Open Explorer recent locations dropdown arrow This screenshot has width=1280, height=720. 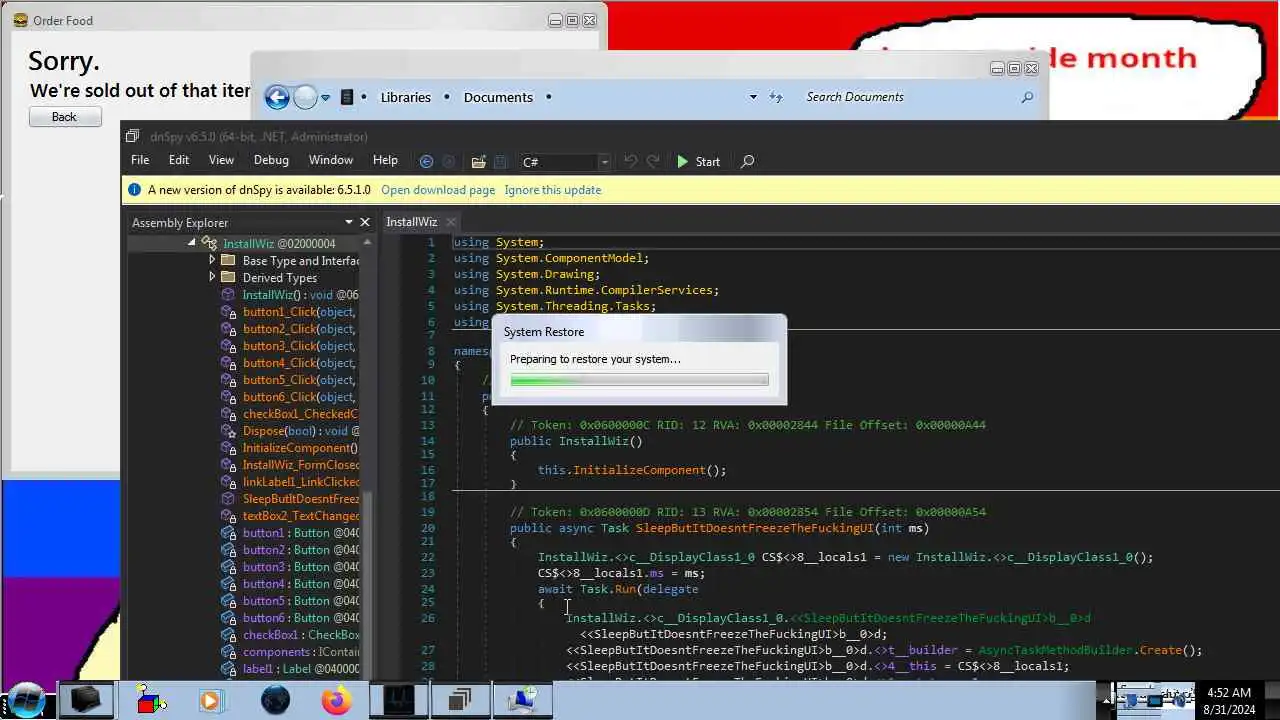[325, 97]
